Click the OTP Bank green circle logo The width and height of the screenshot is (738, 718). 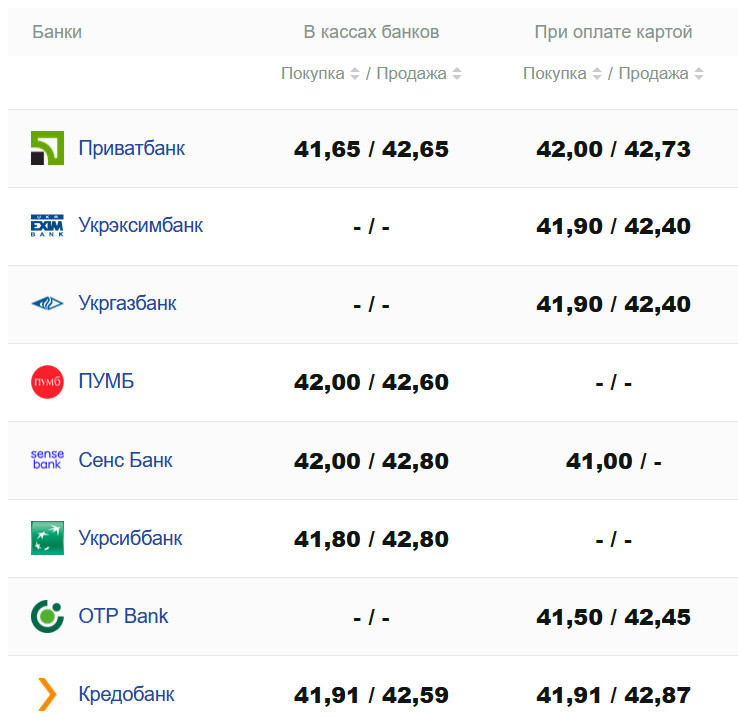pyautogui.click(x=47, y=616)
